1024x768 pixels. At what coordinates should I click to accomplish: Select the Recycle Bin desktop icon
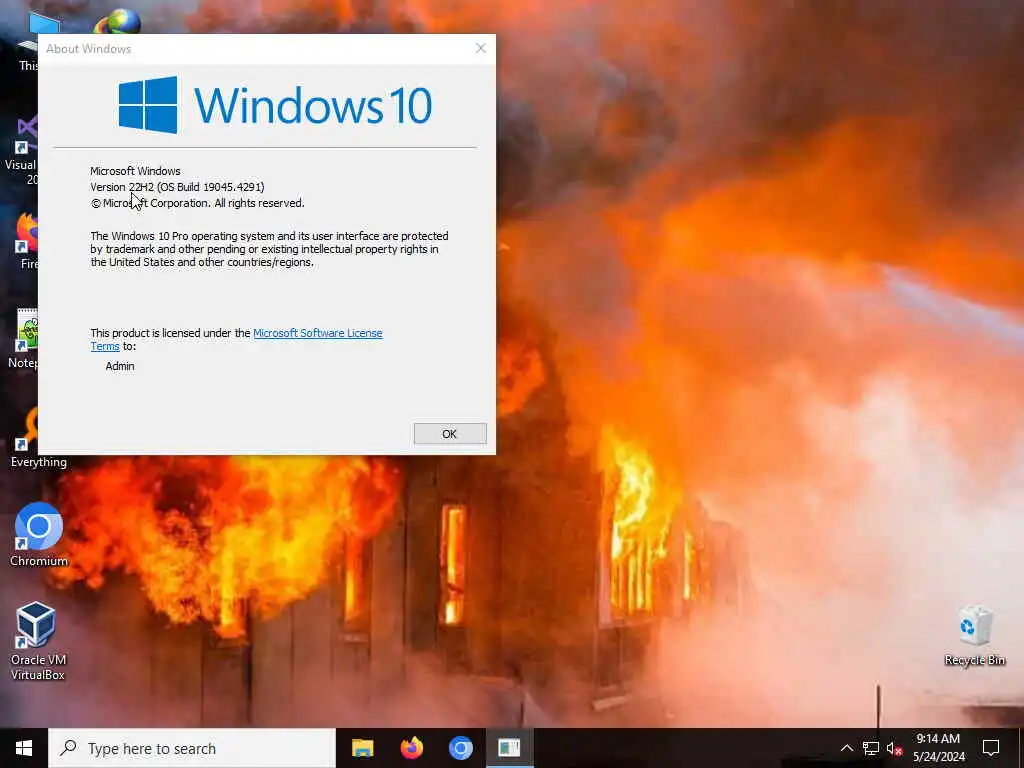click(974, 635)
